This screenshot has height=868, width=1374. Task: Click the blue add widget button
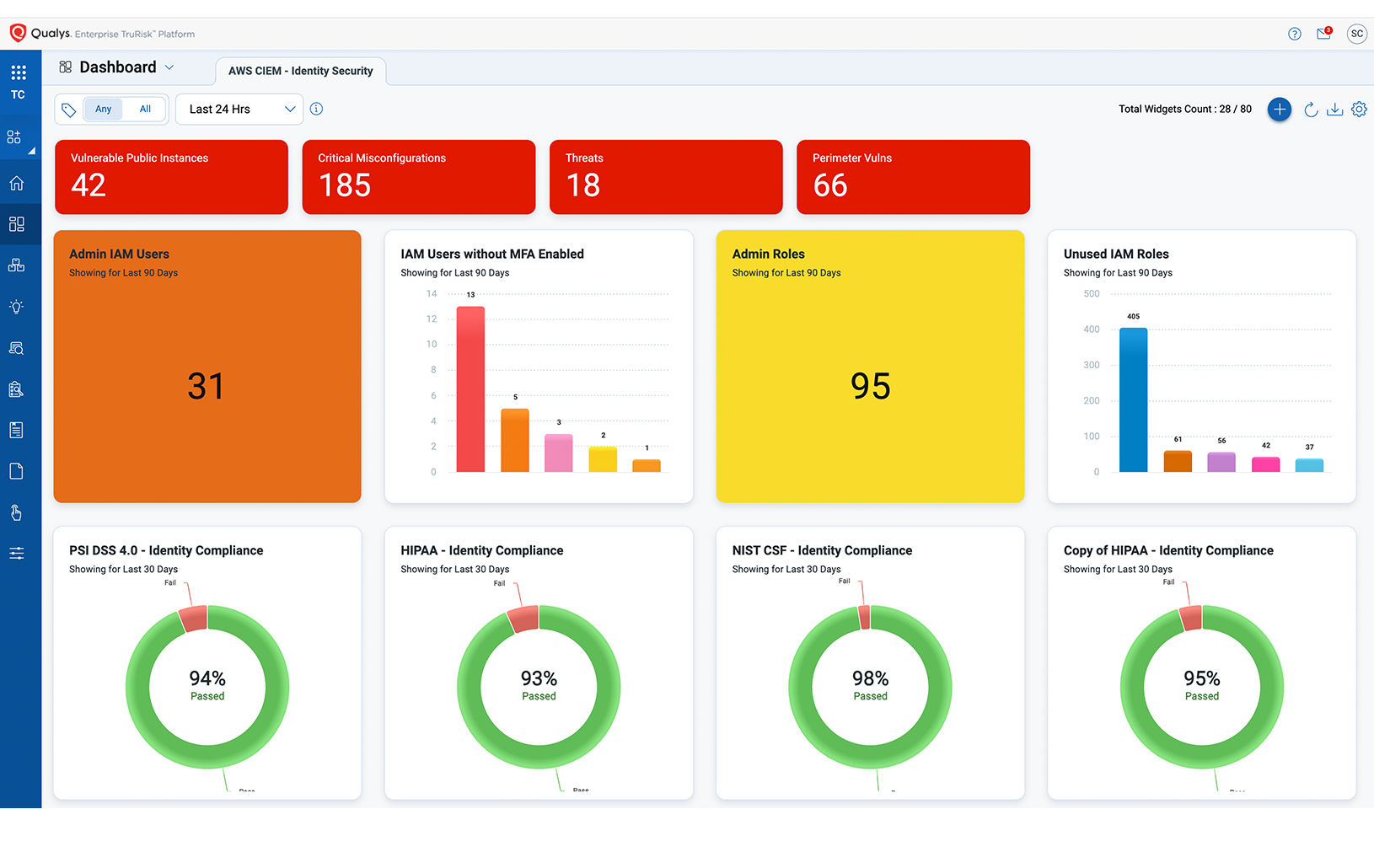[1279, 110]
